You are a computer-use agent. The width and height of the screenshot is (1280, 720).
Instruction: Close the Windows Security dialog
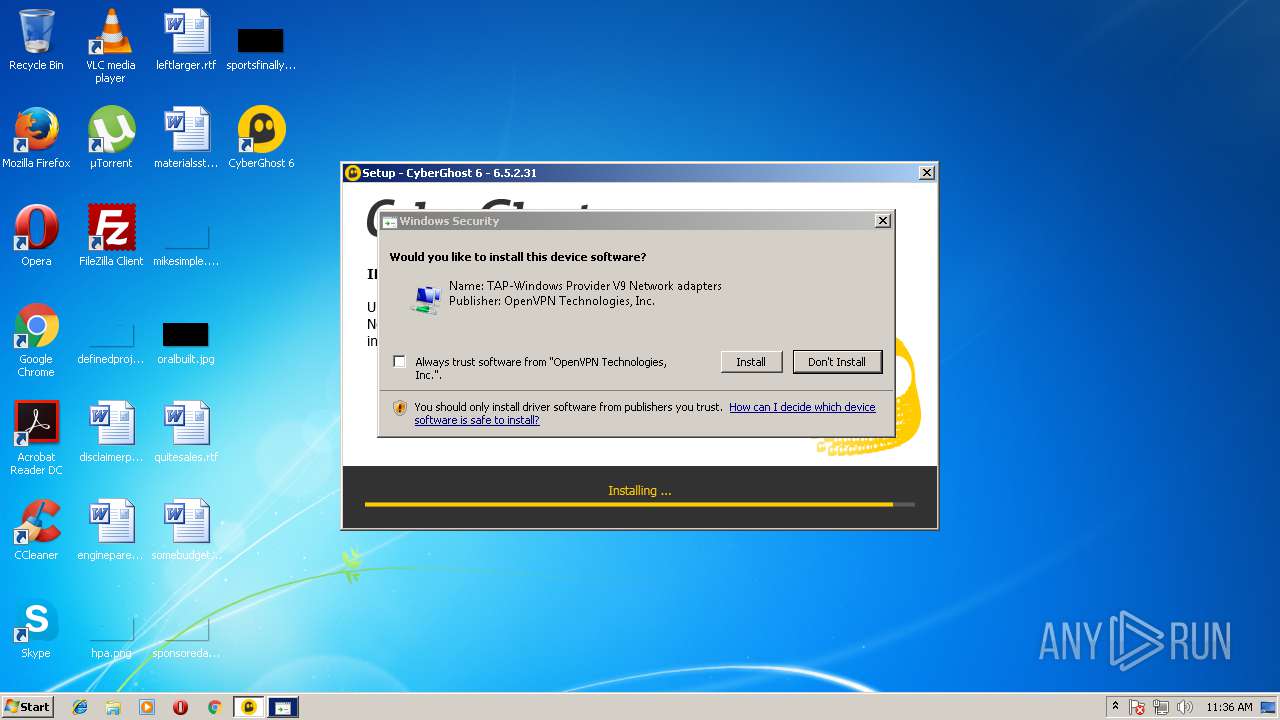[882, 221]
